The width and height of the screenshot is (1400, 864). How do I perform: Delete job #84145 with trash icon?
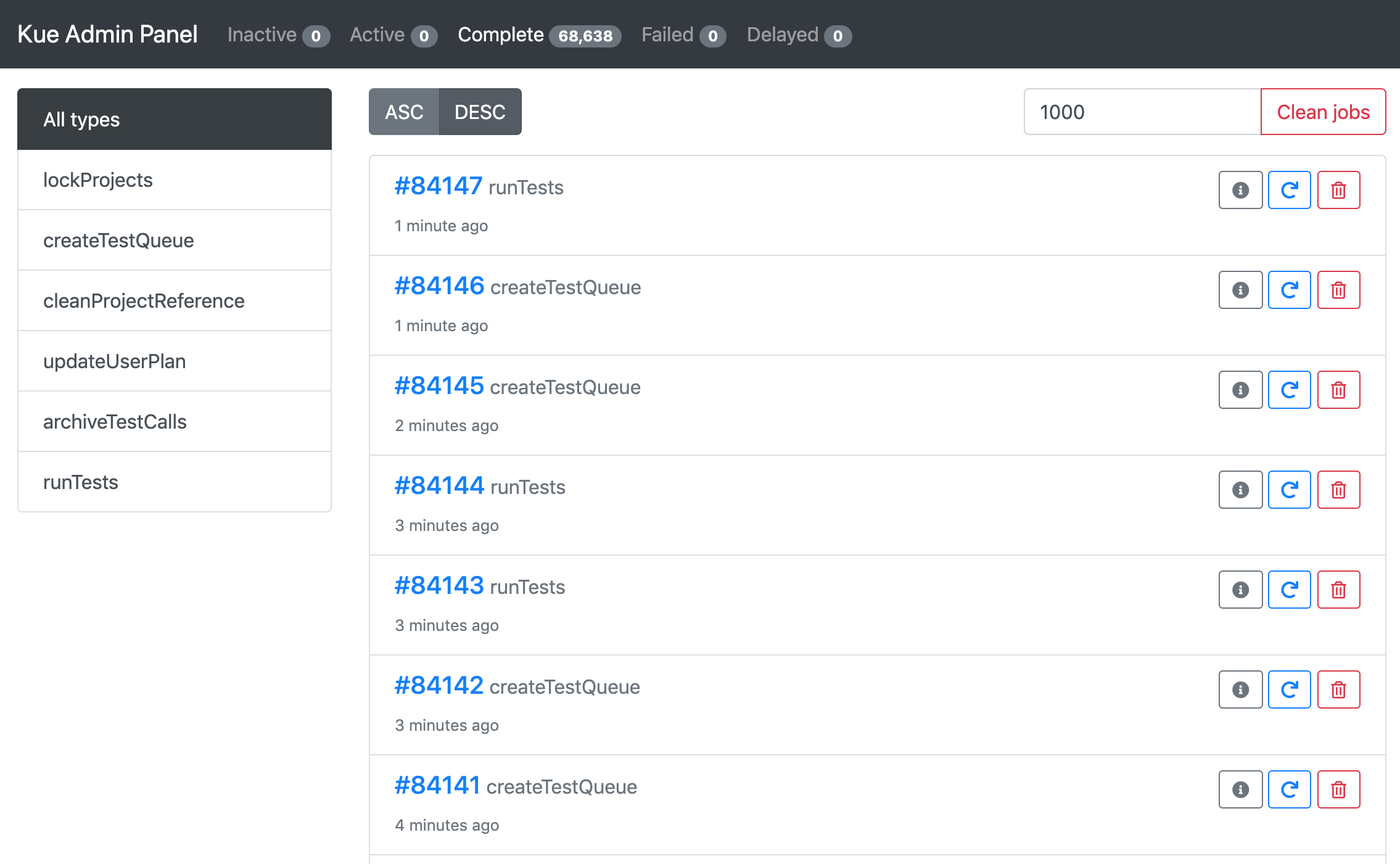[x=1338, y=390]
